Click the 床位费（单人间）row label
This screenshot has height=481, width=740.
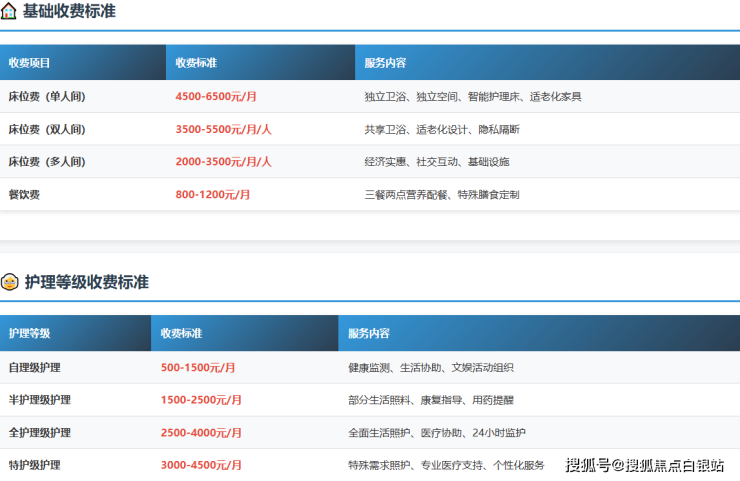46,97
